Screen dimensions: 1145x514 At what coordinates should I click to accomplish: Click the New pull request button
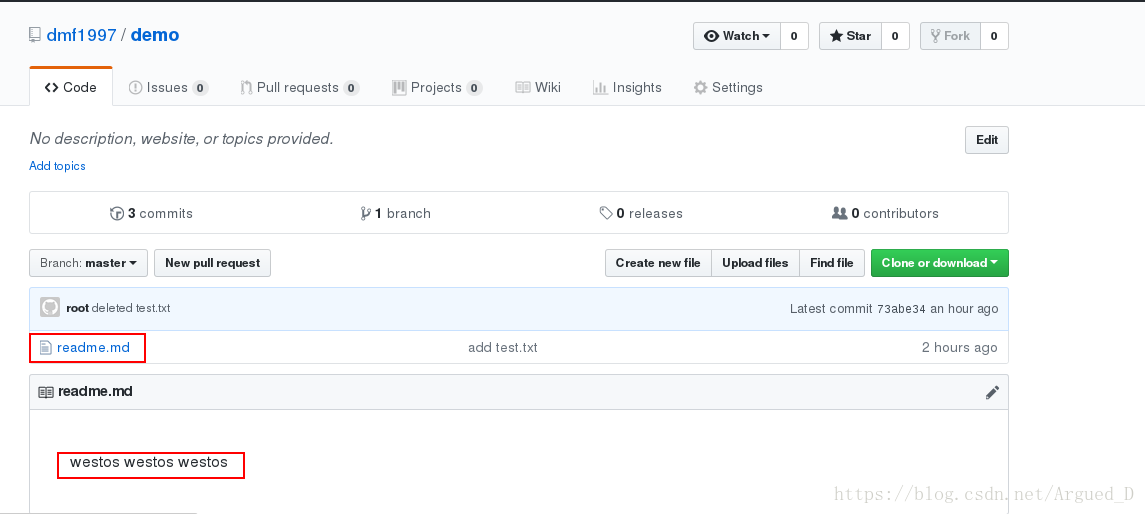(x=212, y=263)
